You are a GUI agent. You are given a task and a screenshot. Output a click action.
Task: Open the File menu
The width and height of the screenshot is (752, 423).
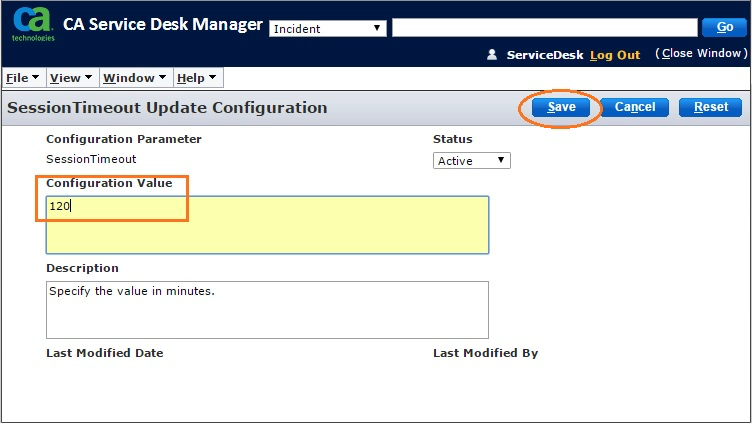pyautogui.click(x=23, y=78)
